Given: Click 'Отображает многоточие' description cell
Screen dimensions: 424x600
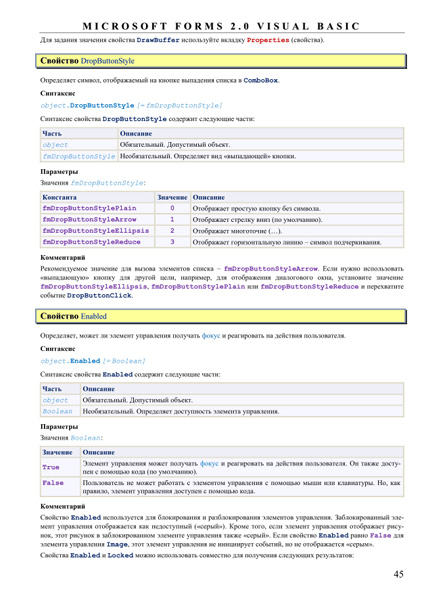Looking at the screenshot, I should (x=297, y=231).
